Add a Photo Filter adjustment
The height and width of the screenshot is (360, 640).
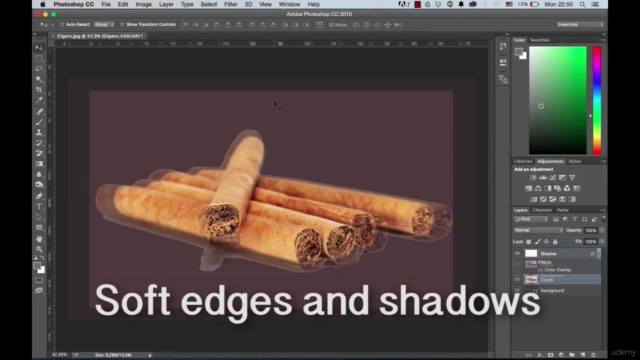[557, 188]
